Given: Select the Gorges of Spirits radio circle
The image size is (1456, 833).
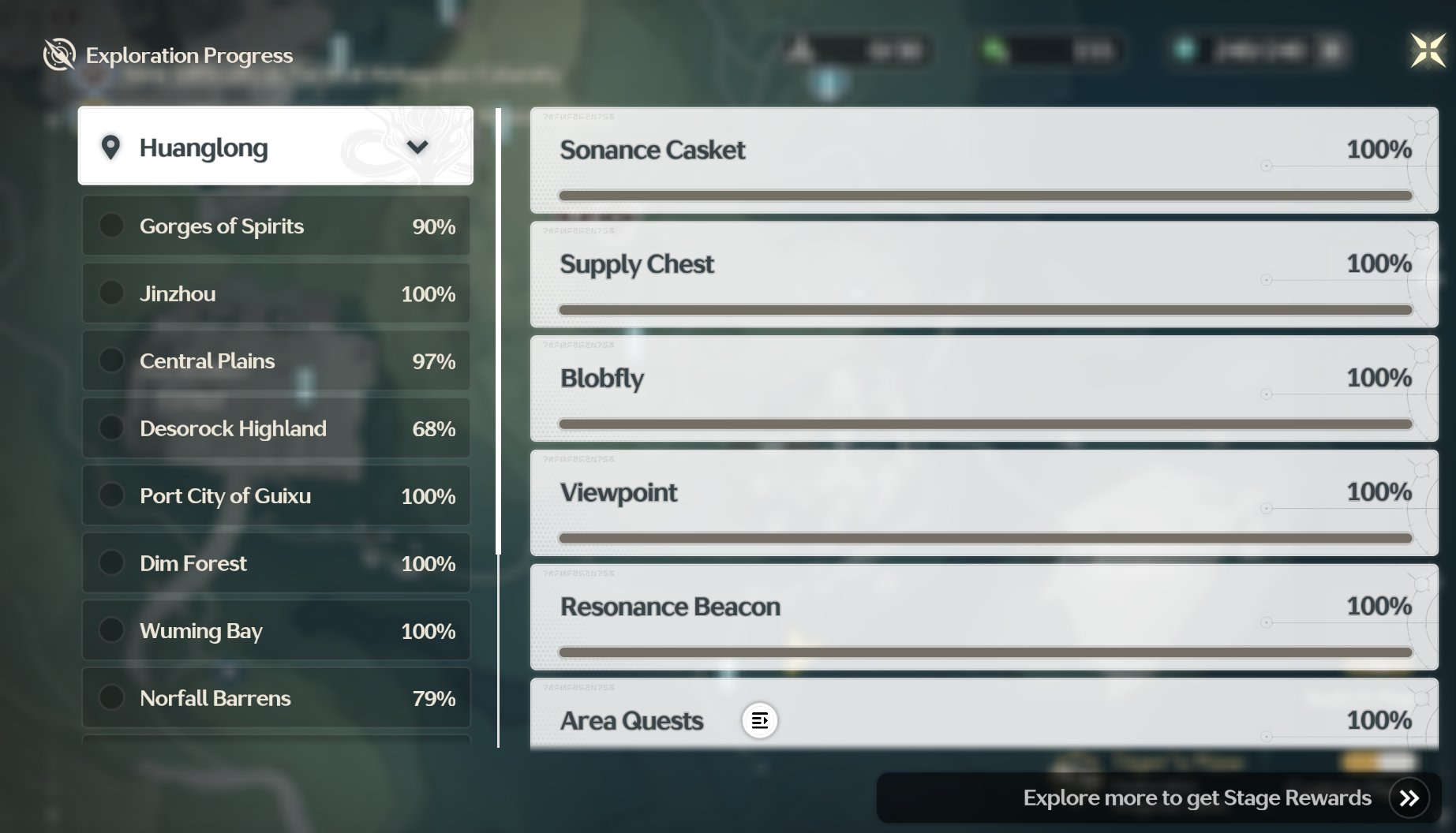Looking at the screenshot, I should tap(111, 226).
